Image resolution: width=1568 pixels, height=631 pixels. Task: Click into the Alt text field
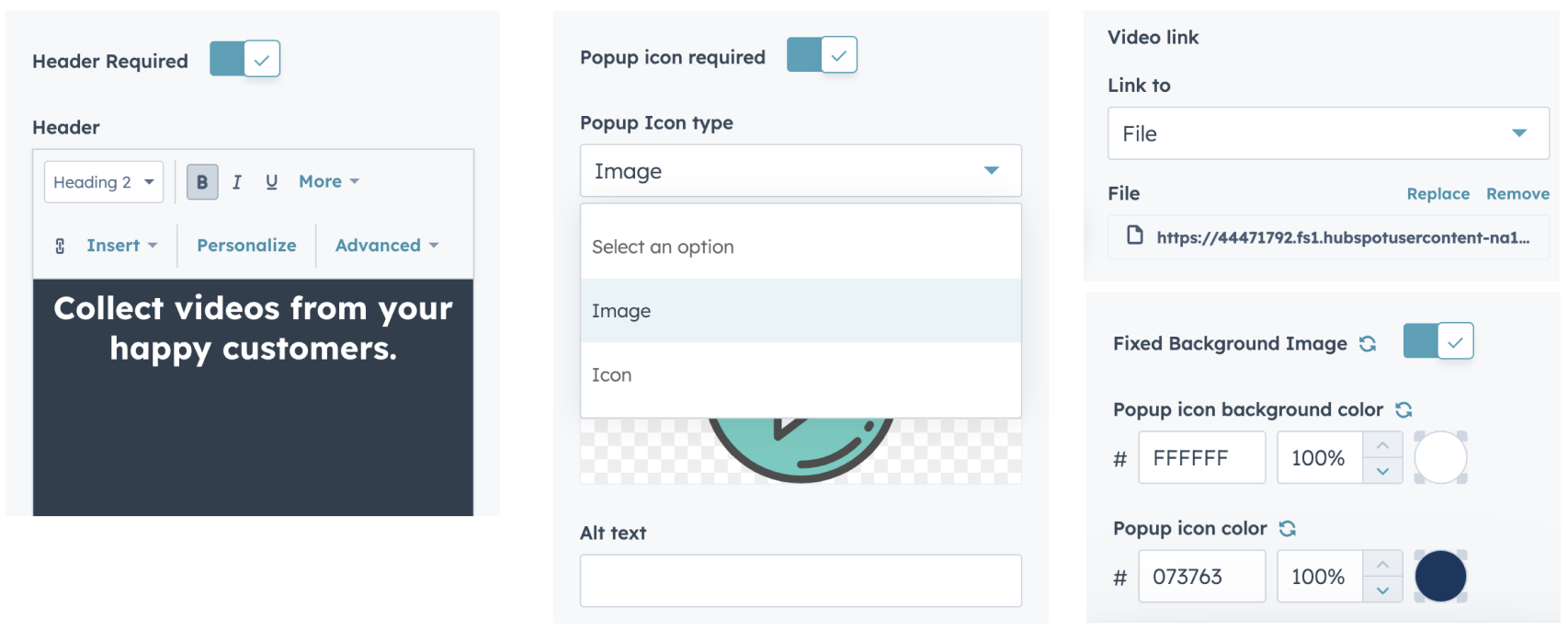point(800,580)
